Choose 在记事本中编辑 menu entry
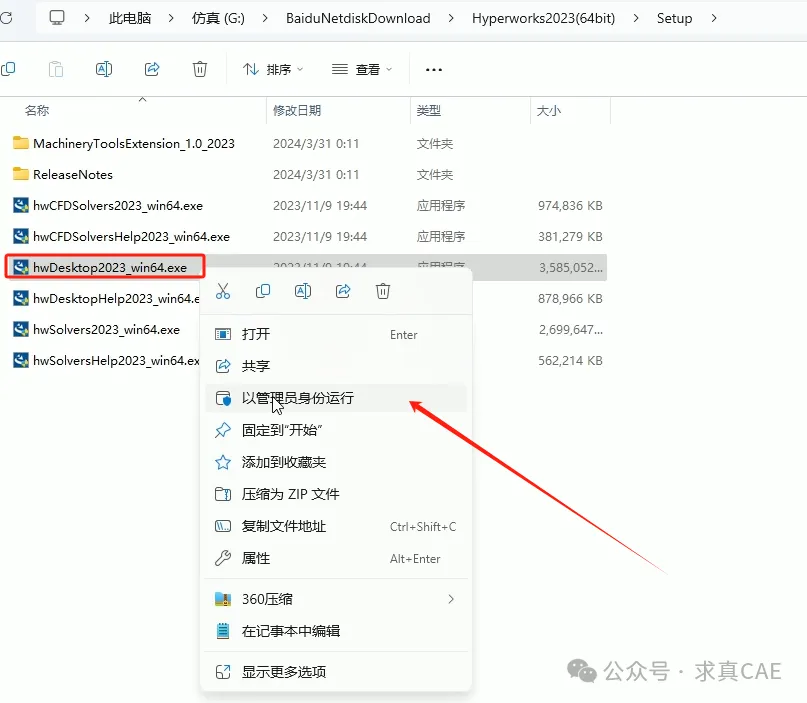 click(336, 631)
